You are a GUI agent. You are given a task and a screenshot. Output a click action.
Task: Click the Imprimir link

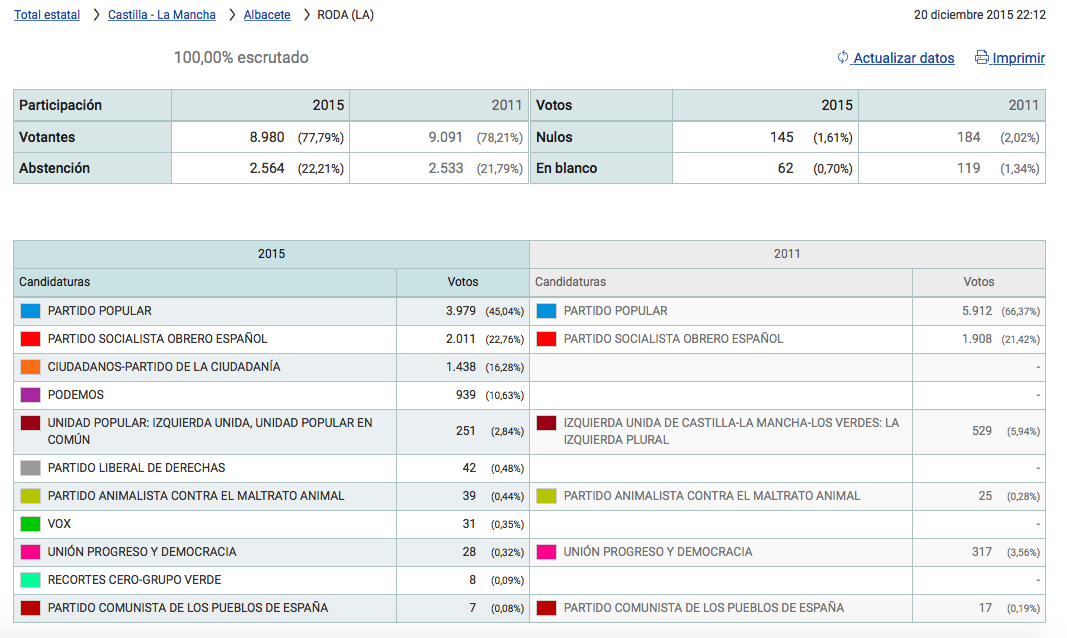click(x=1018, y=58)
